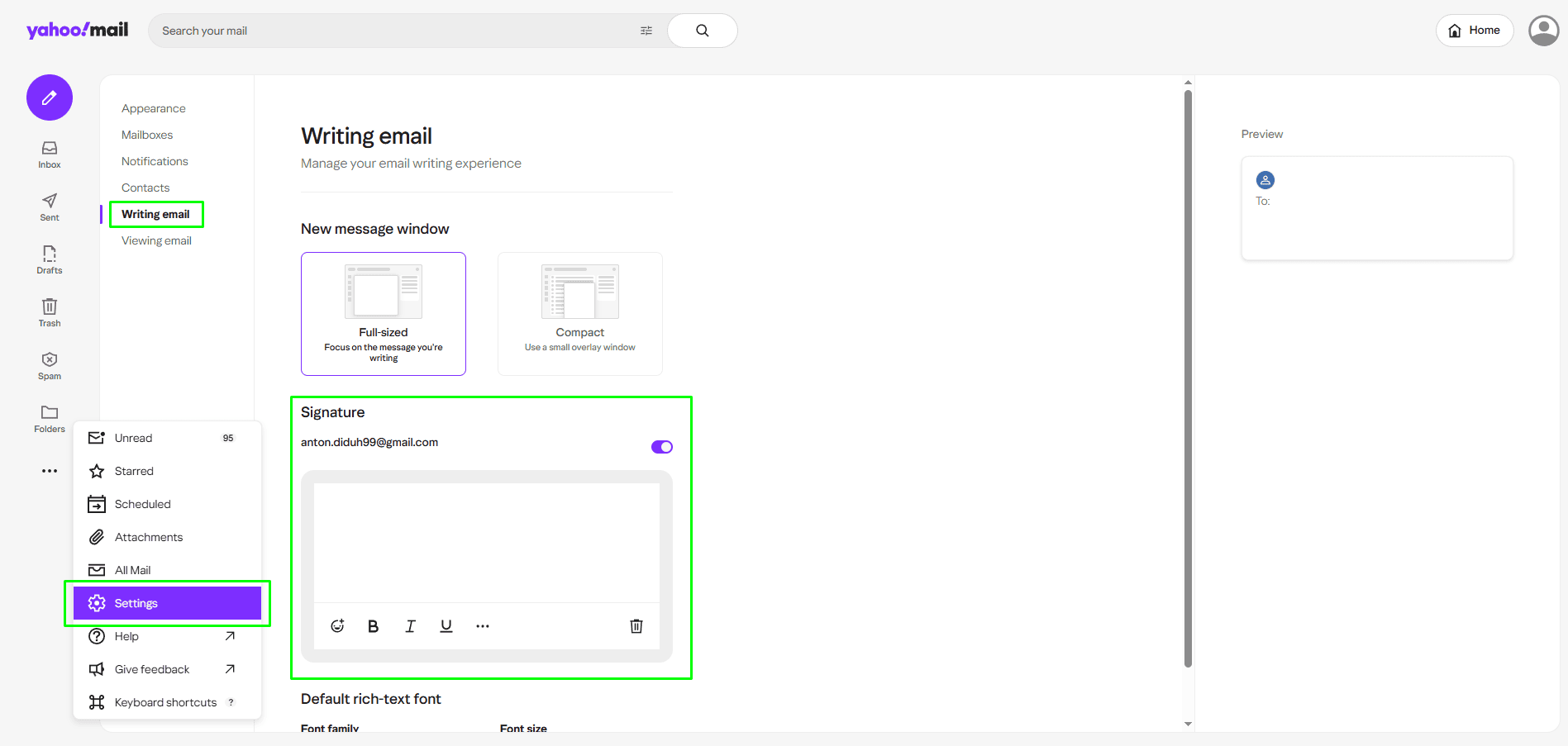The height and width of the screenshot is (746, 1568).
Task: Click the three-dot more icon in left sidebar
Action: pos(50,471)
